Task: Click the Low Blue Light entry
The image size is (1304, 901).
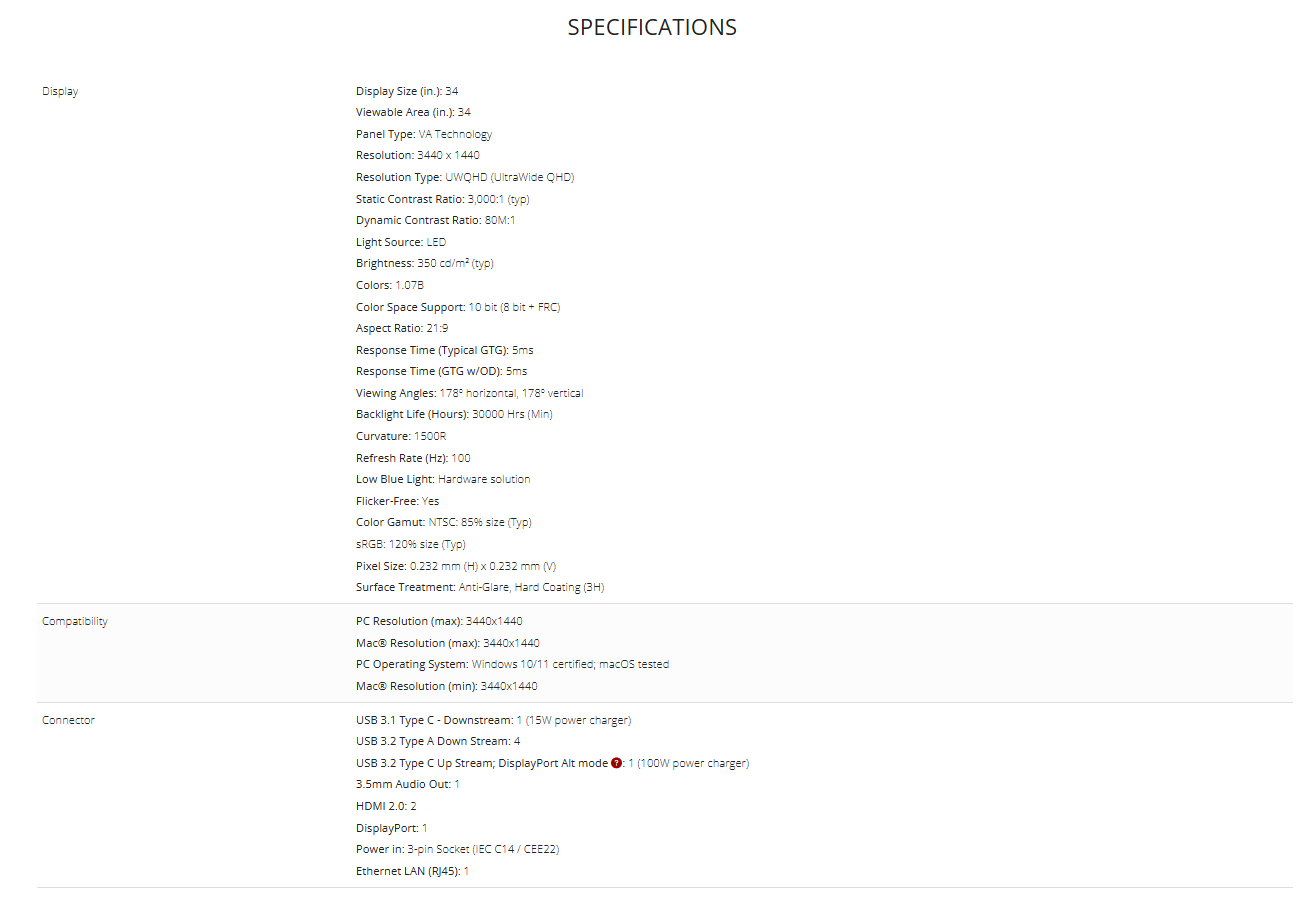Action: tap(443, 479)
